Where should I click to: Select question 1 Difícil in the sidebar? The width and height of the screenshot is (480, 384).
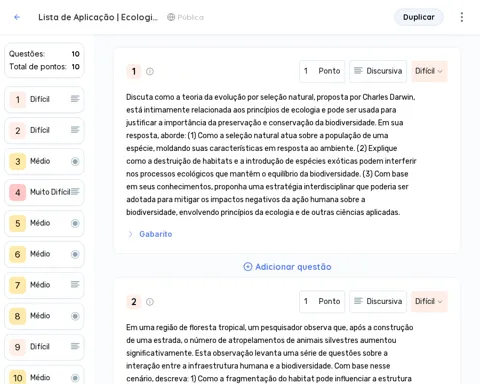tap(44, 99)
